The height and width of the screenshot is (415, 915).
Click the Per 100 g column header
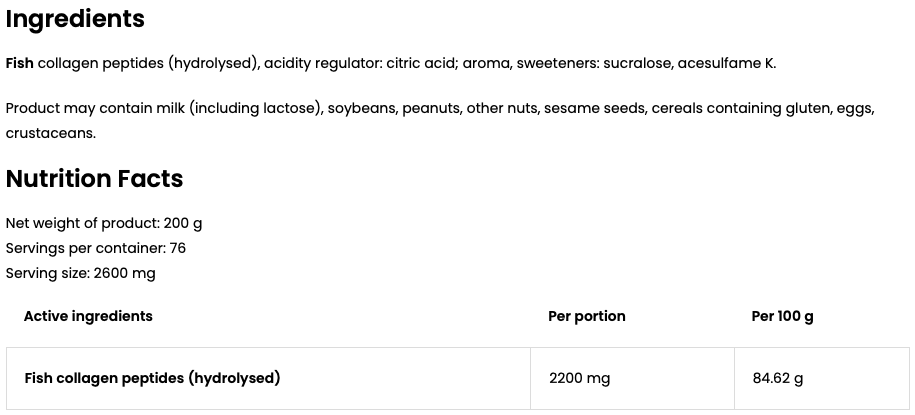pyautogui.click(x=782, y=316)
